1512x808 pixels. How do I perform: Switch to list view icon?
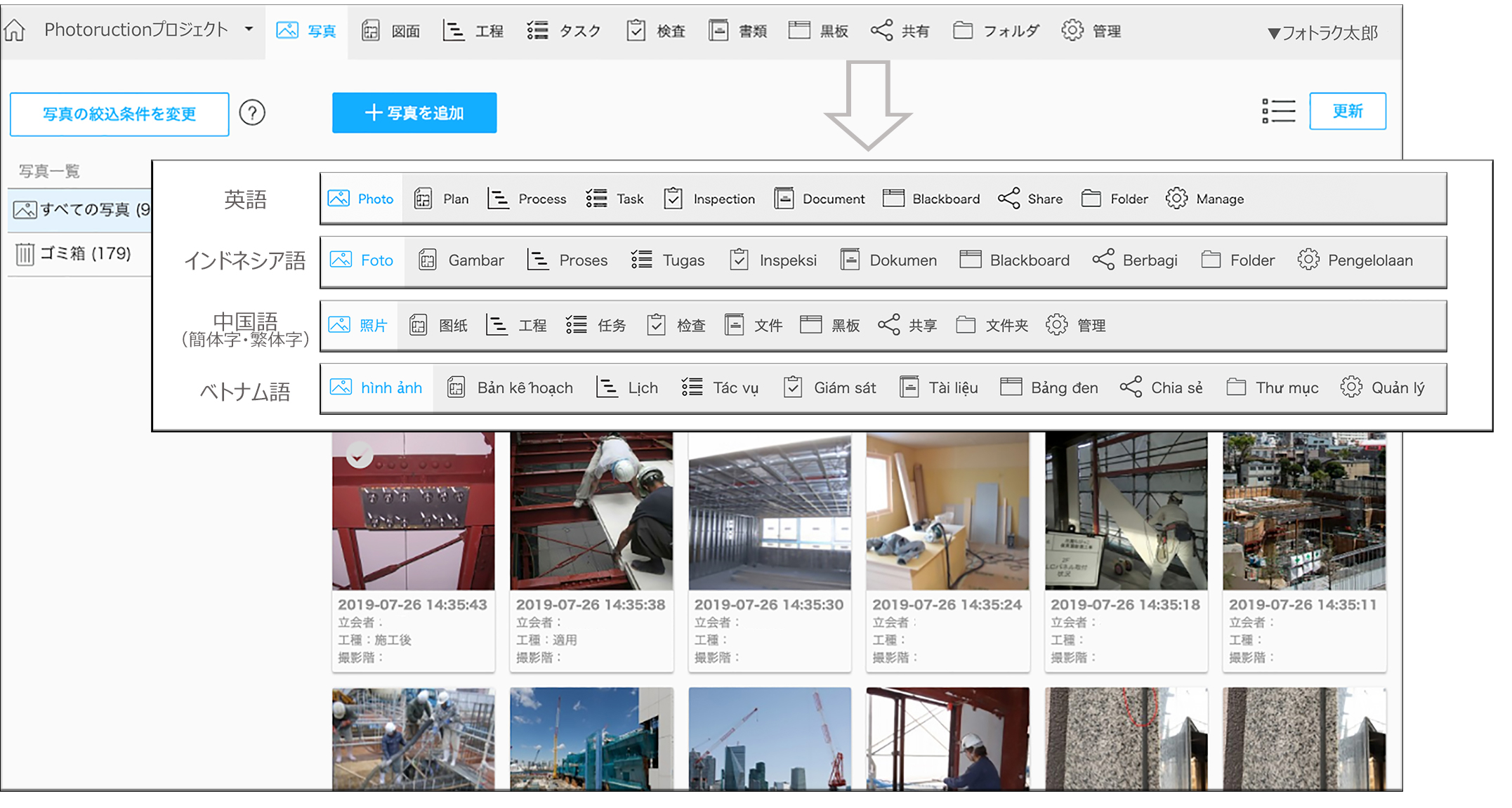point(1278,111)
